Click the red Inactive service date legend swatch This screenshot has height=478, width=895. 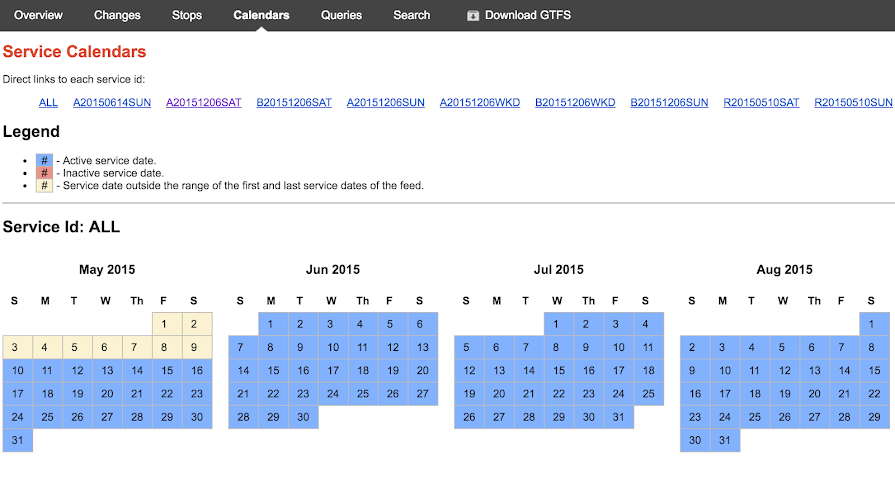[45, 173]
